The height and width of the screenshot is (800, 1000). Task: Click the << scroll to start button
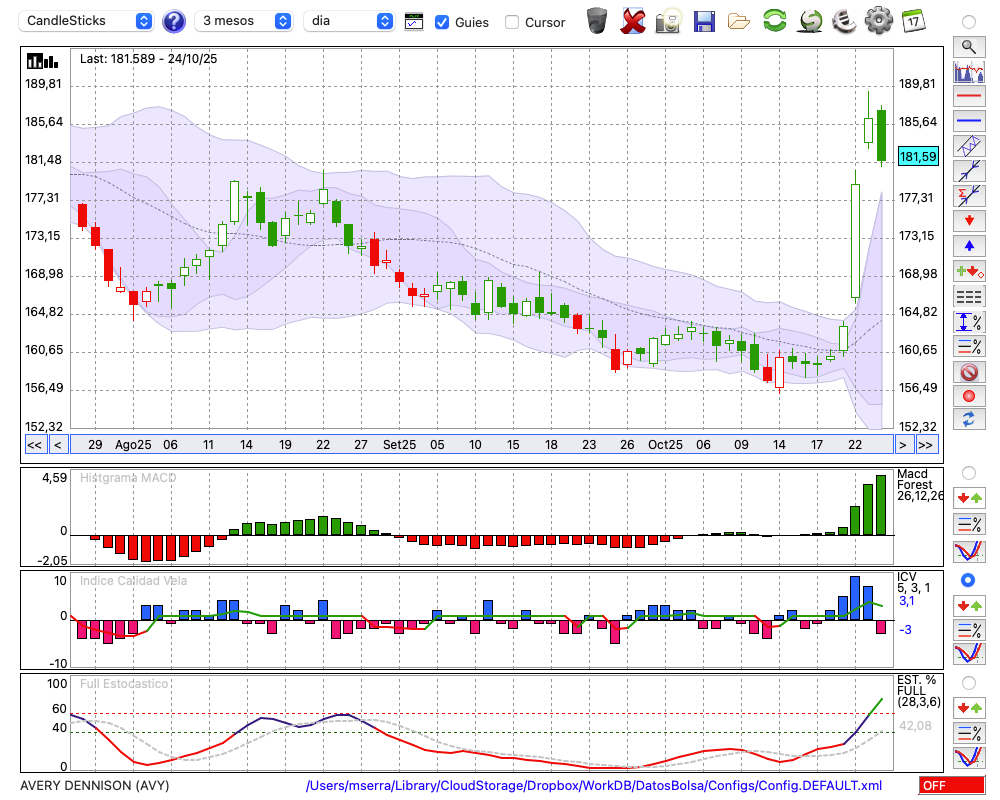coord(34,445)
